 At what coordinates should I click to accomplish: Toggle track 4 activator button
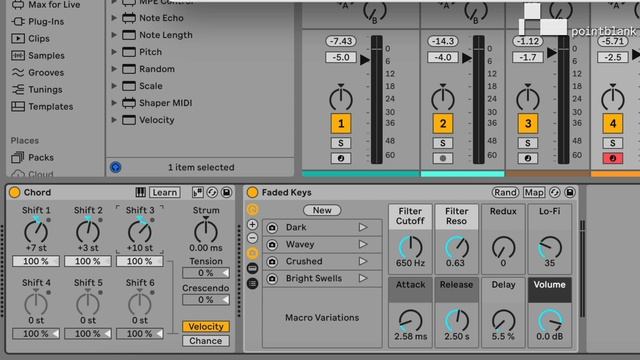pyautogui.click(x=613, y=124)
